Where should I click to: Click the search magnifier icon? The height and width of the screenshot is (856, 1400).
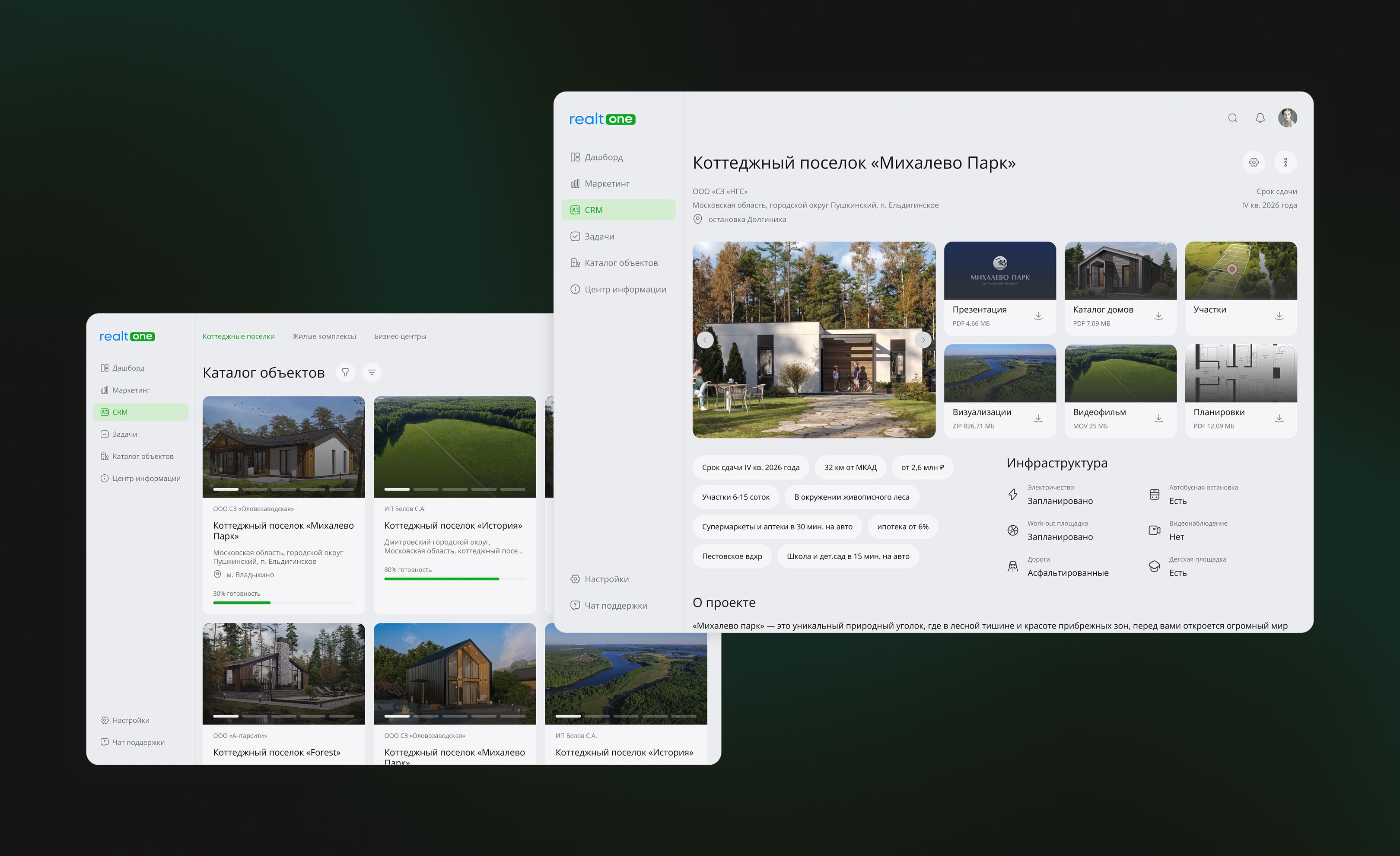click(x=1232, y=118)
